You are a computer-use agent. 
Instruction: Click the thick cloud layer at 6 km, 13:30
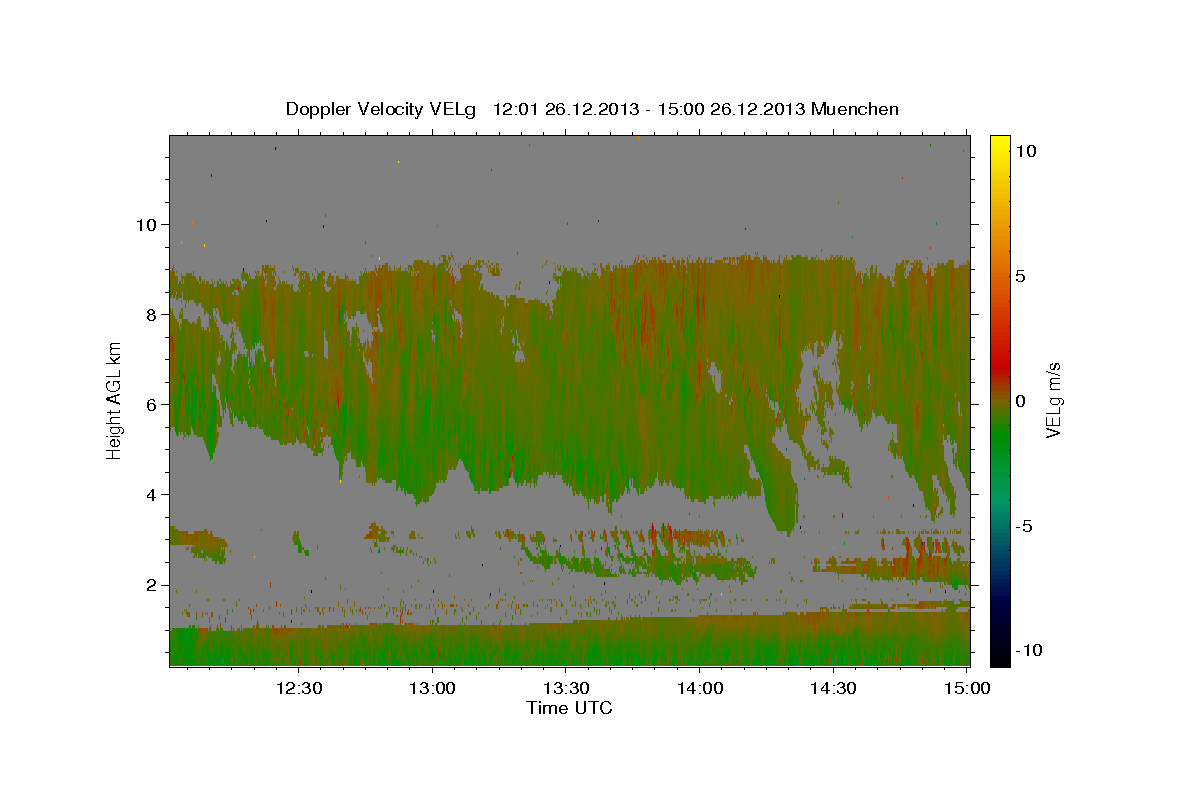coord(566,404)
